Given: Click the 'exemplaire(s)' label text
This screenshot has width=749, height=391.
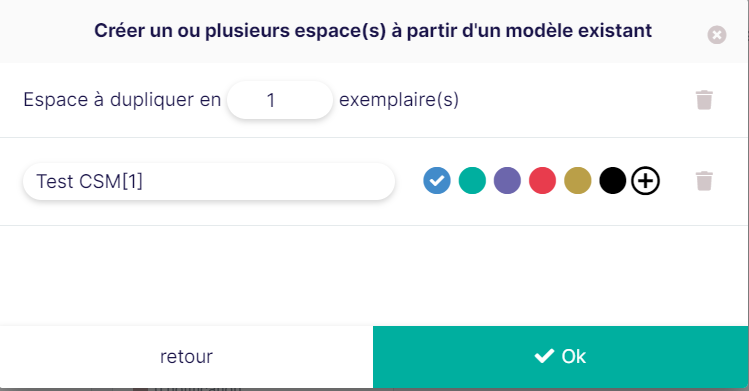Looking at the screenshot, I should [399, 100].
